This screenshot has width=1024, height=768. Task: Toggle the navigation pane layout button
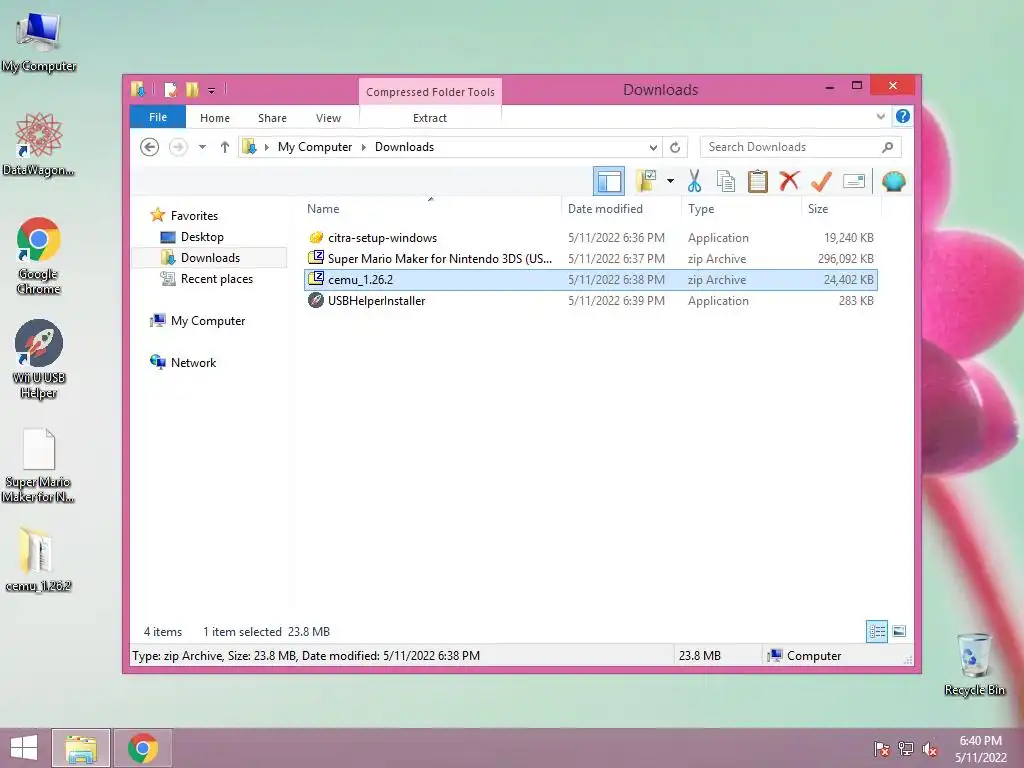(609, 182)
